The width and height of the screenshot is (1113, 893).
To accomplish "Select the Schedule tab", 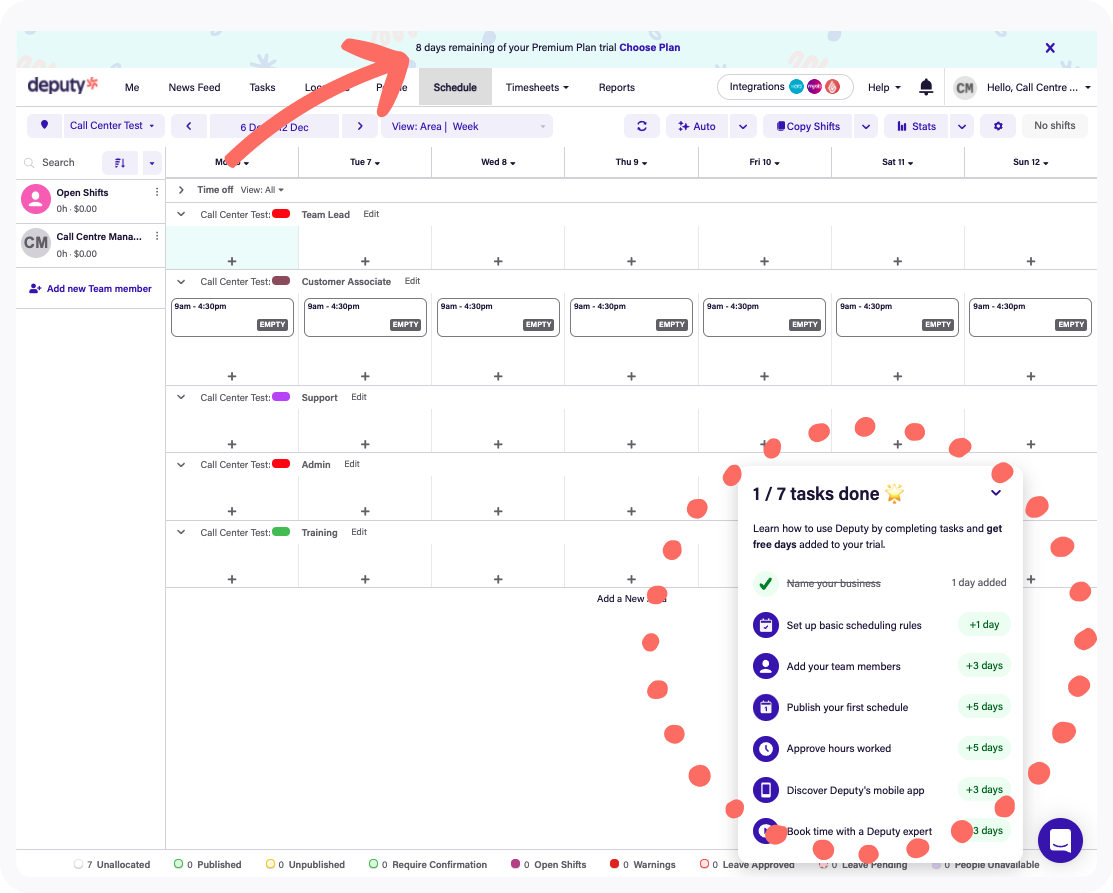I will click(x=455, y=87).
